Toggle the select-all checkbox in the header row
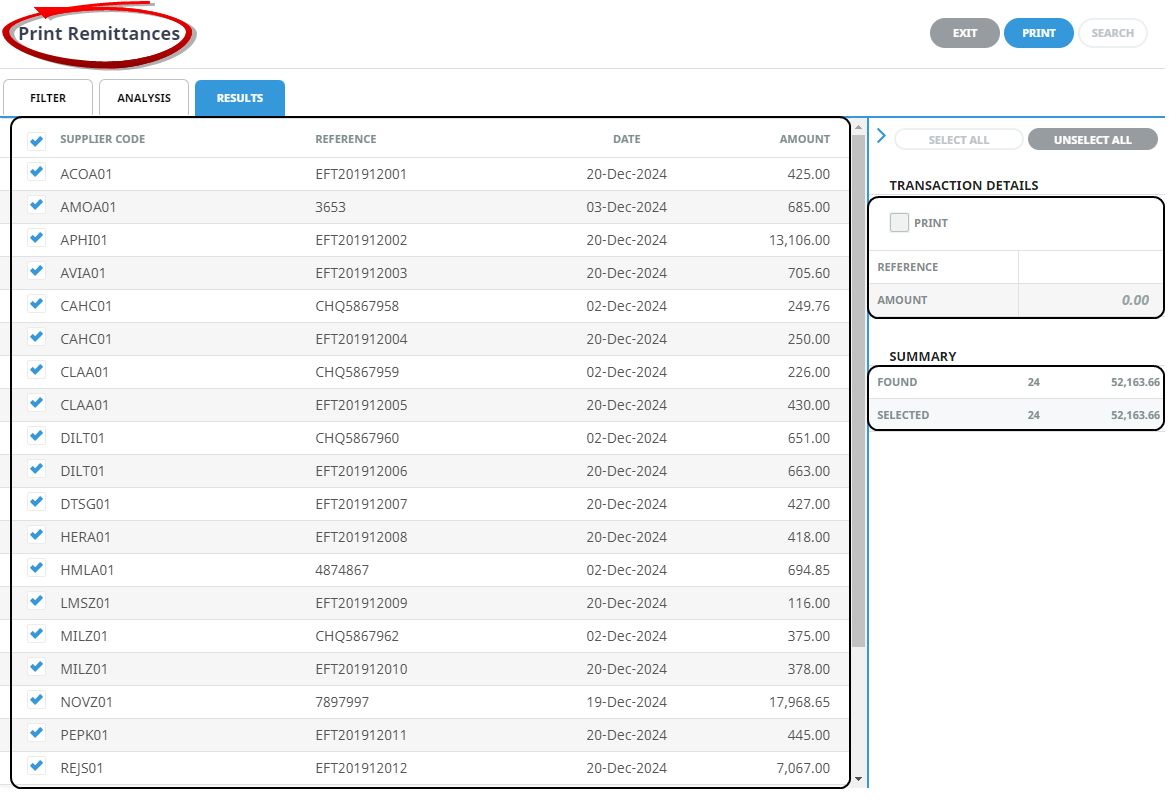1176x800 pixels. [x=37, y=141]
